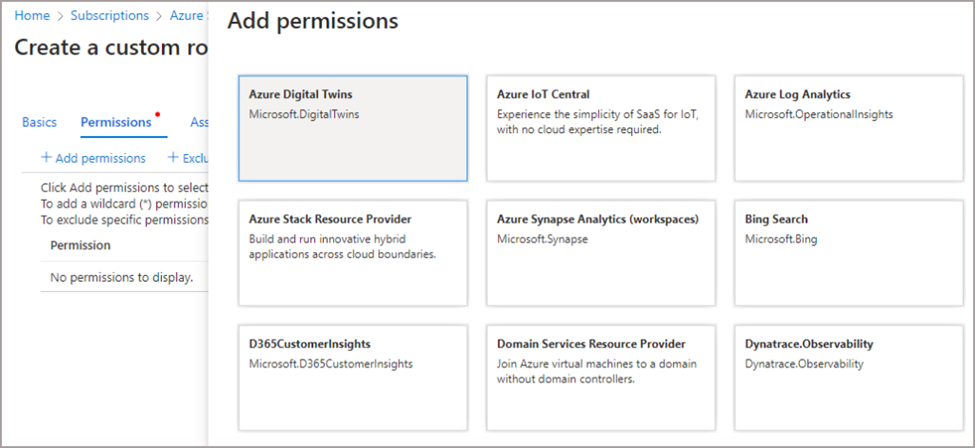975x448 pixels.
Task: Select the Azure Digital Twins card
Action: [x=353, y=128]
